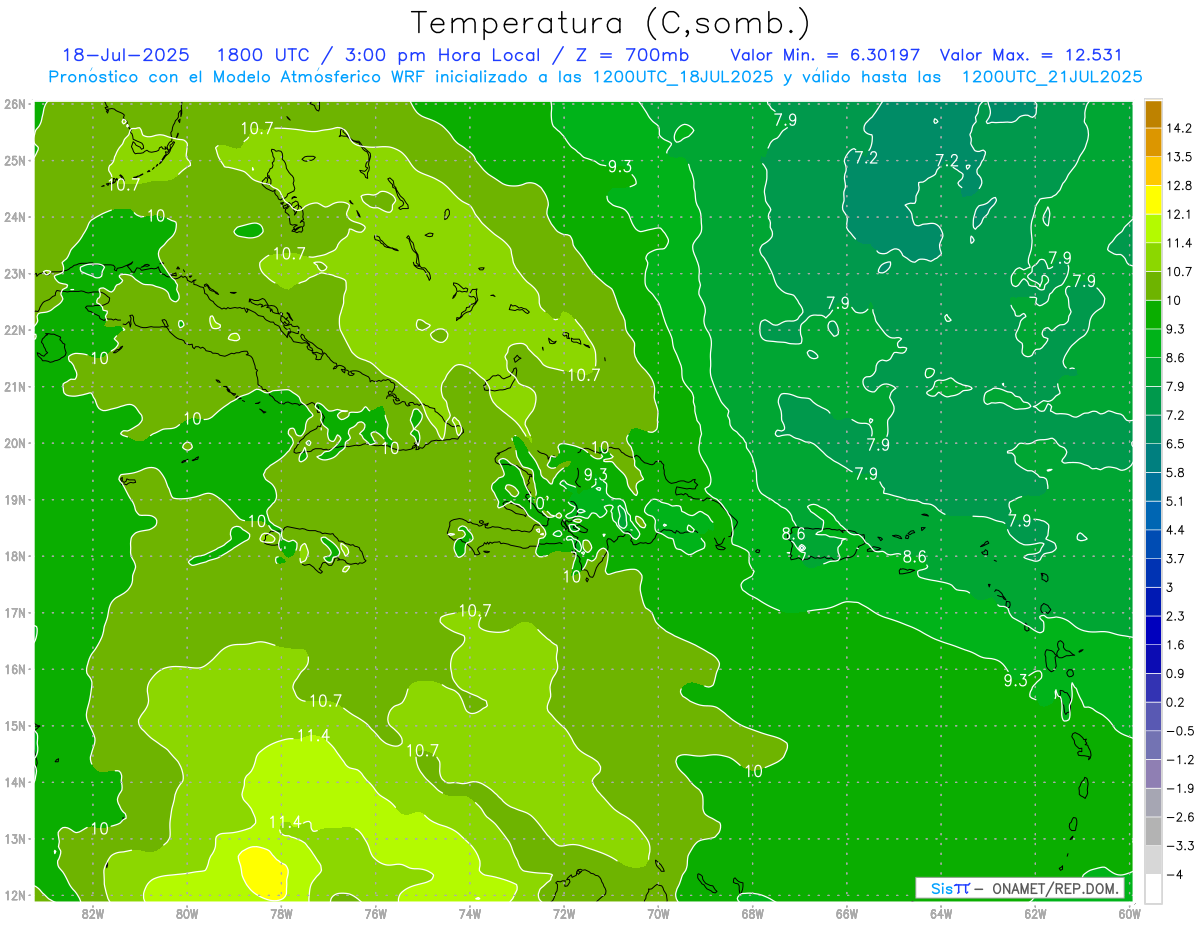Click the 5.1 value on the color scale
This screenshot has height=927, width=1200.
[1176, 501]
